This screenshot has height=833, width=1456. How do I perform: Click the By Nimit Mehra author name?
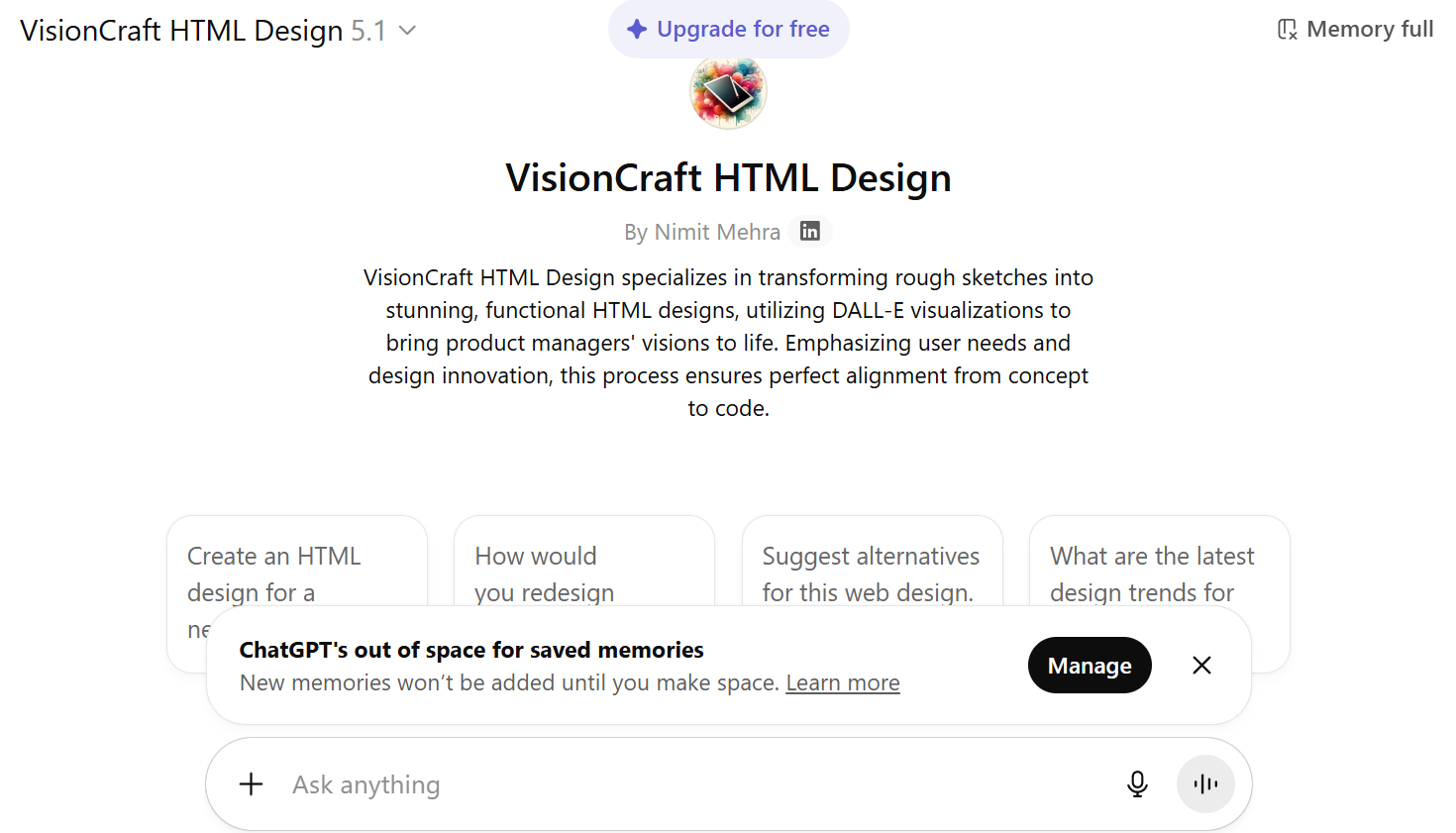click(702, 231)
